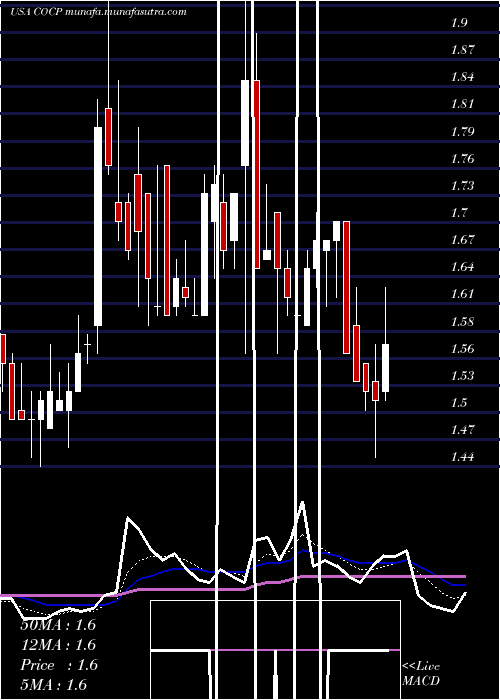The image size is (500, 700).
Task: Click the 1.64 price axis label
Action: click(462, 267)
